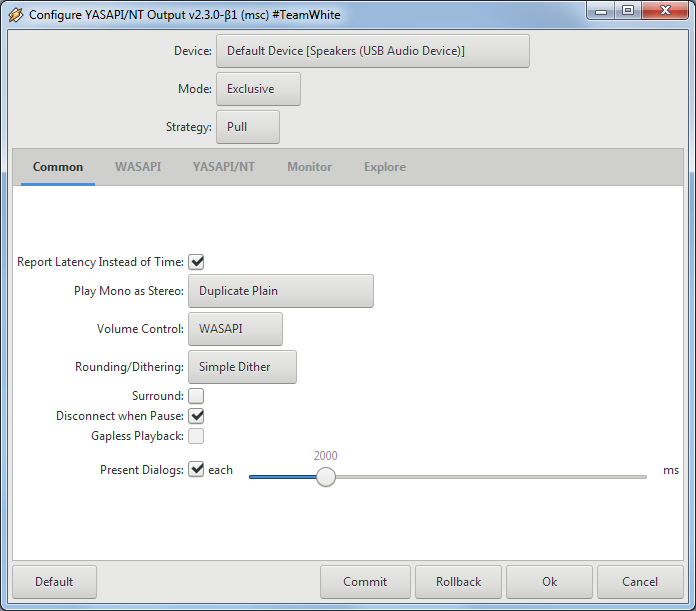This screenshot has height=611, width=696.
Task: Select the Monitor tab
Action: 309,167
